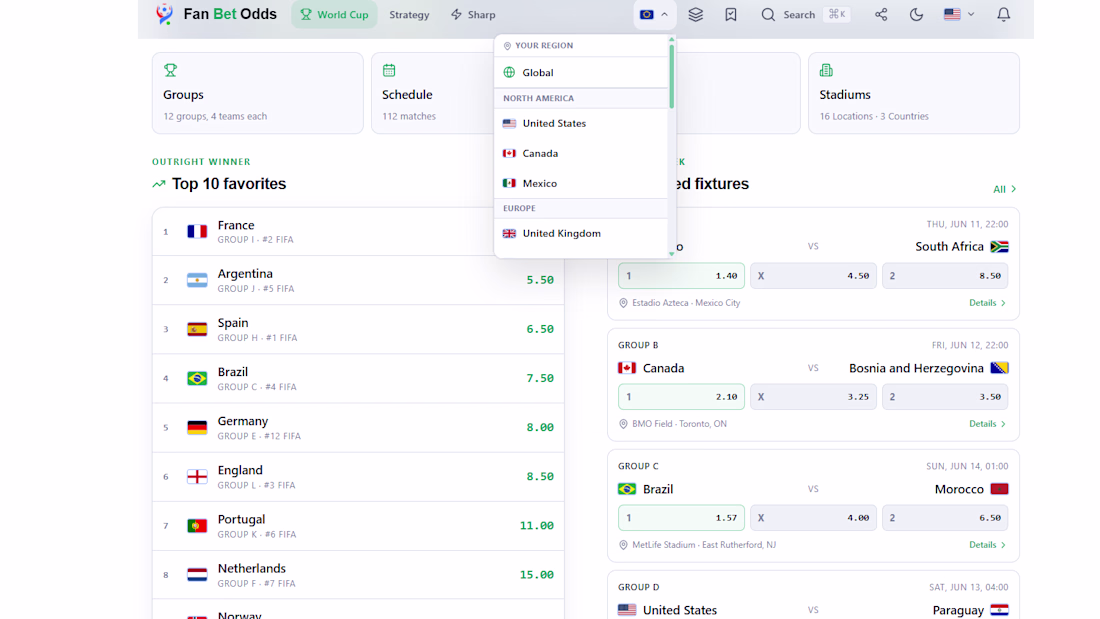Bet draw 4.50 in South Africa match
This screenshot has width=1100, height=619.
tap(813, 276)
